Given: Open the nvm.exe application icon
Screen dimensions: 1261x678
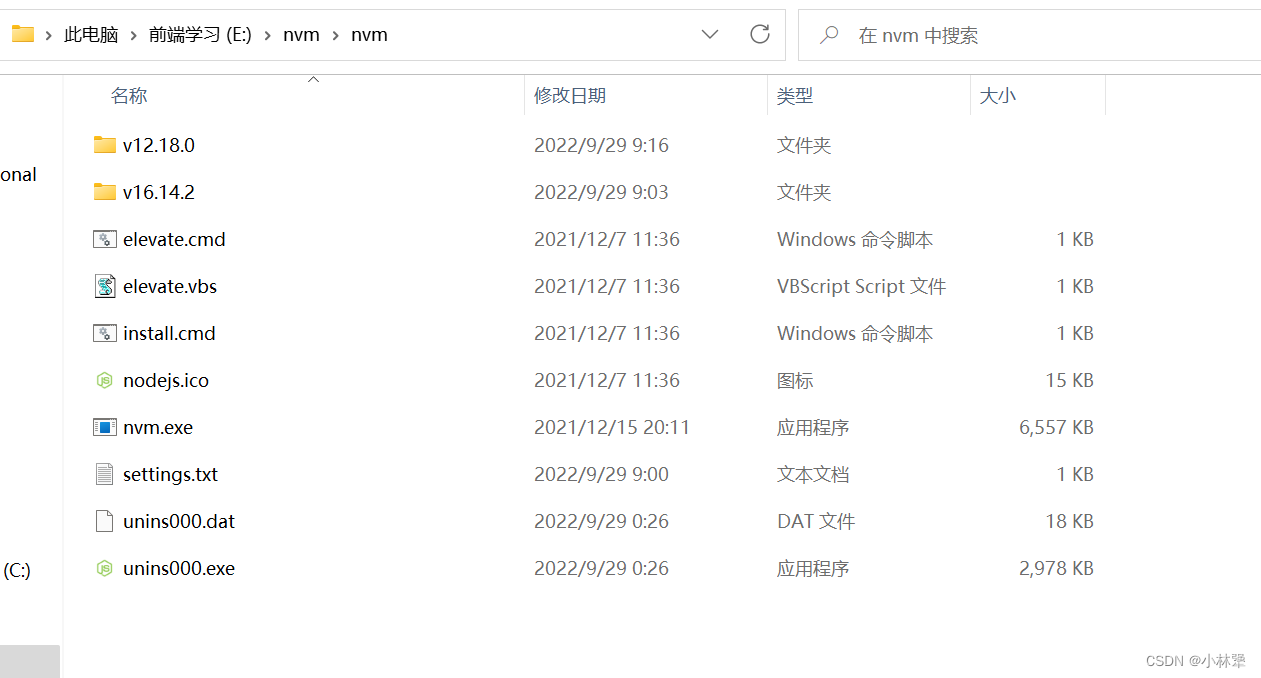Looking at the screenshot, I should pos(105,427).
